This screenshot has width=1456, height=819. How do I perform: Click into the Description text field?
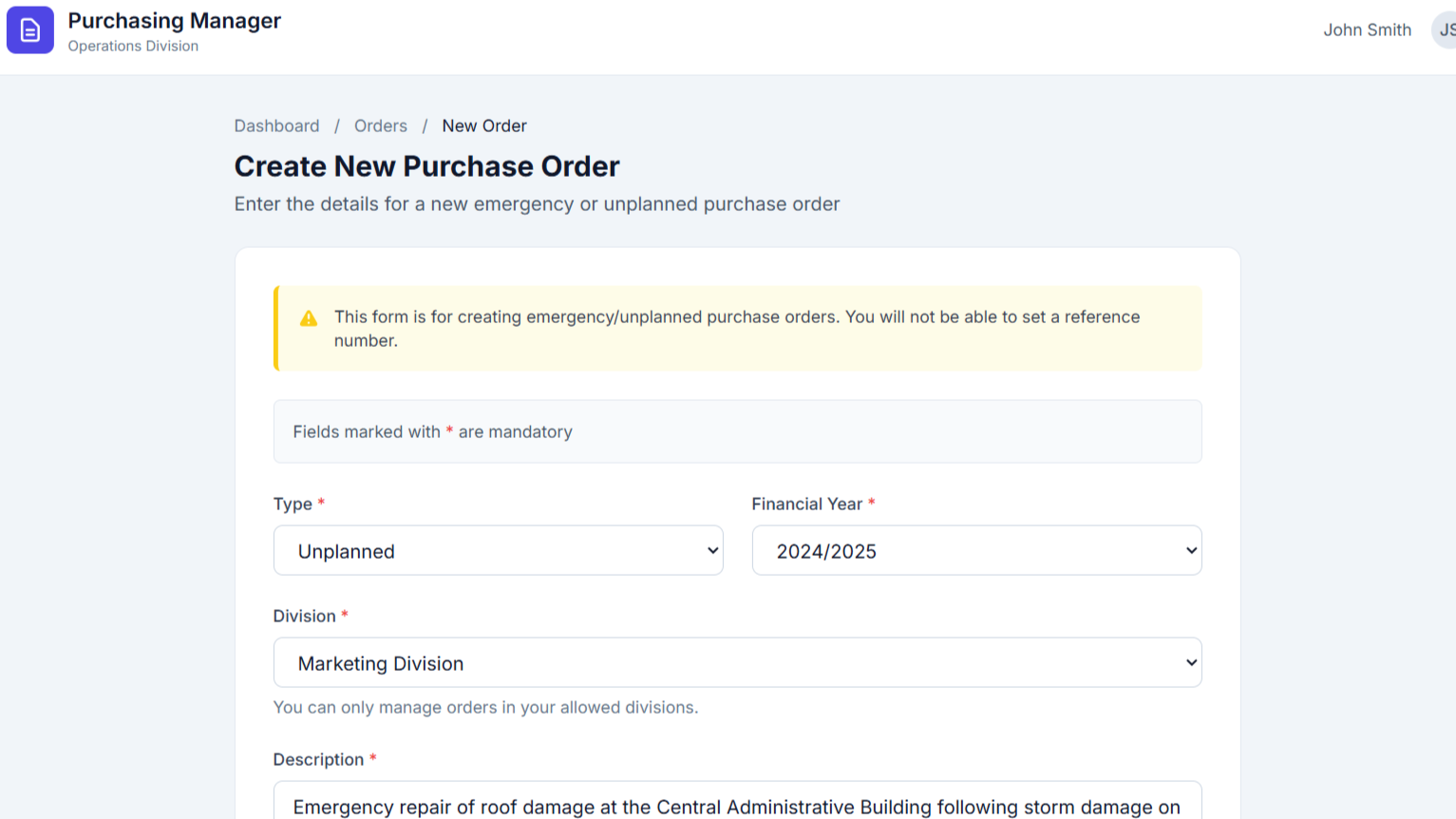(x=737, y=804)
